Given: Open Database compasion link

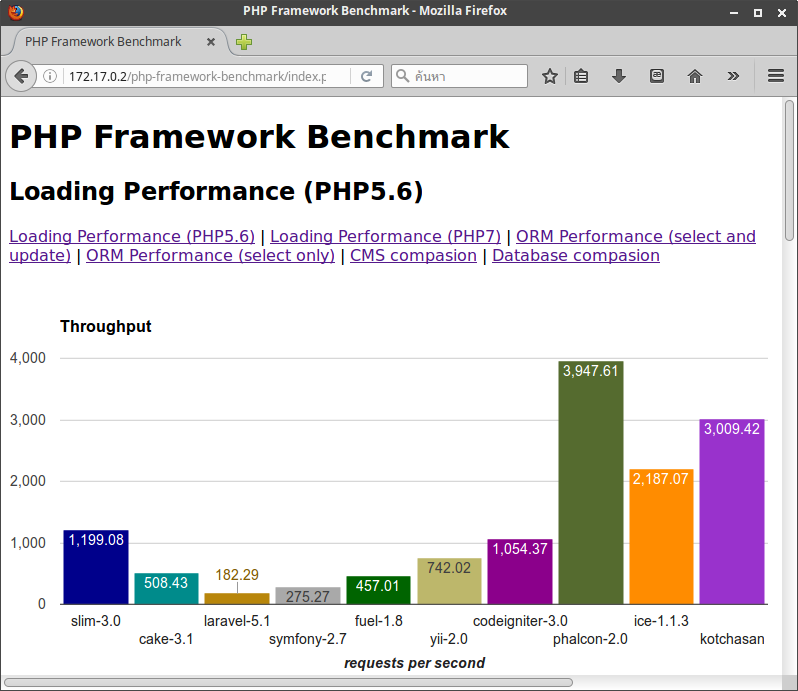Looking at the screenshot, I should [576, 255].
